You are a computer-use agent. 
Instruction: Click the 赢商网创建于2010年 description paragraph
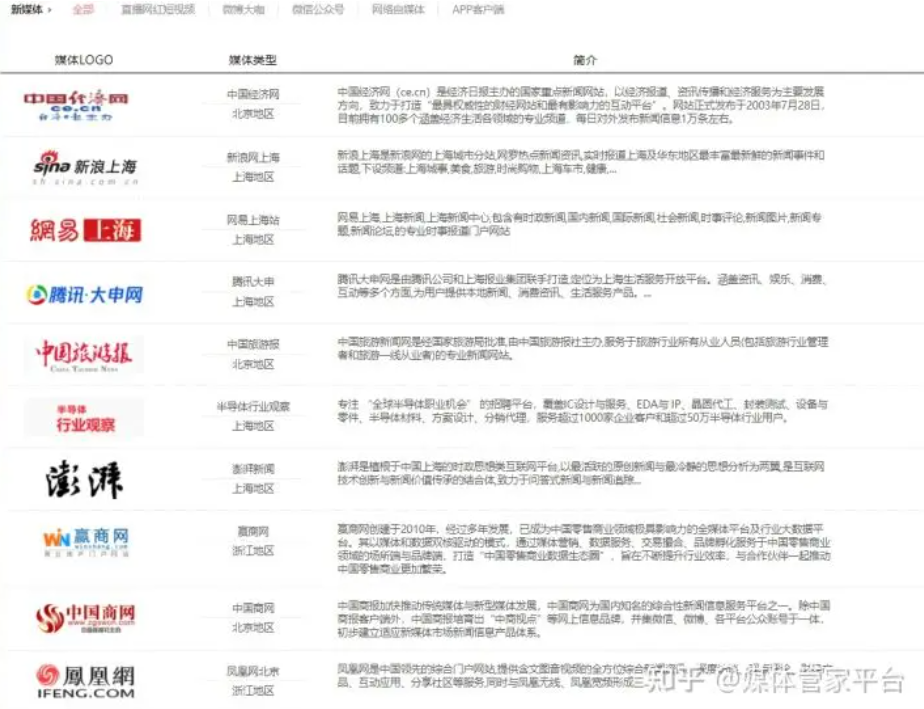pos(584,549)
